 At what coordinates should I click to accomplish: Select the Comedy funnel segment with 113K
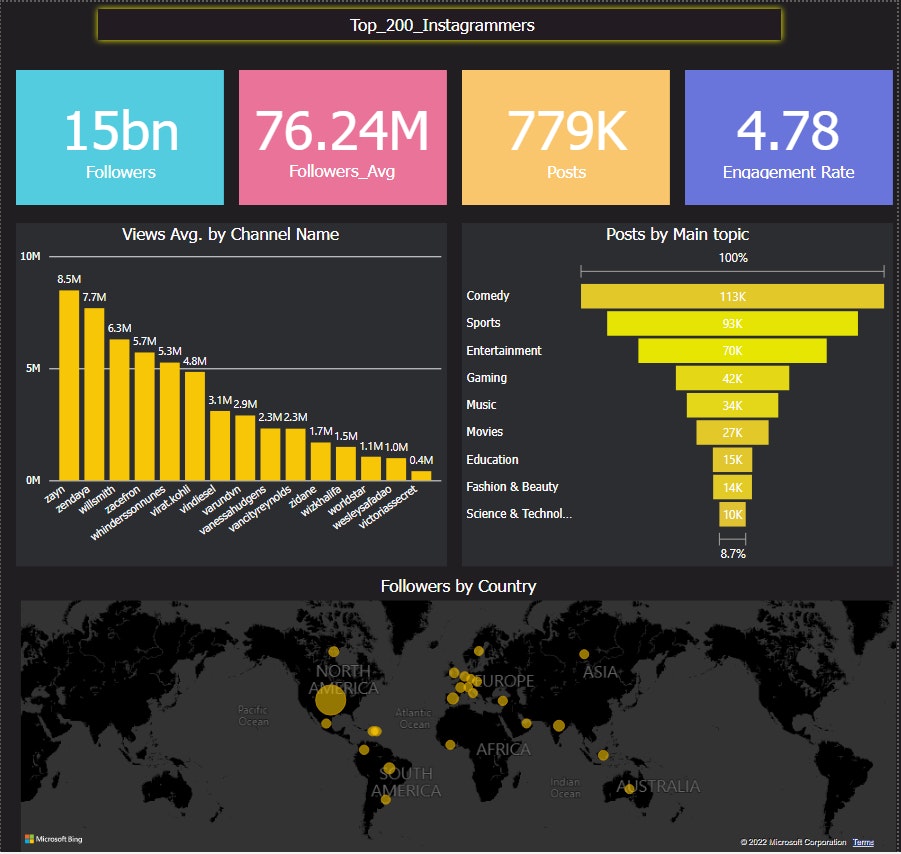[x=732, y=297]
